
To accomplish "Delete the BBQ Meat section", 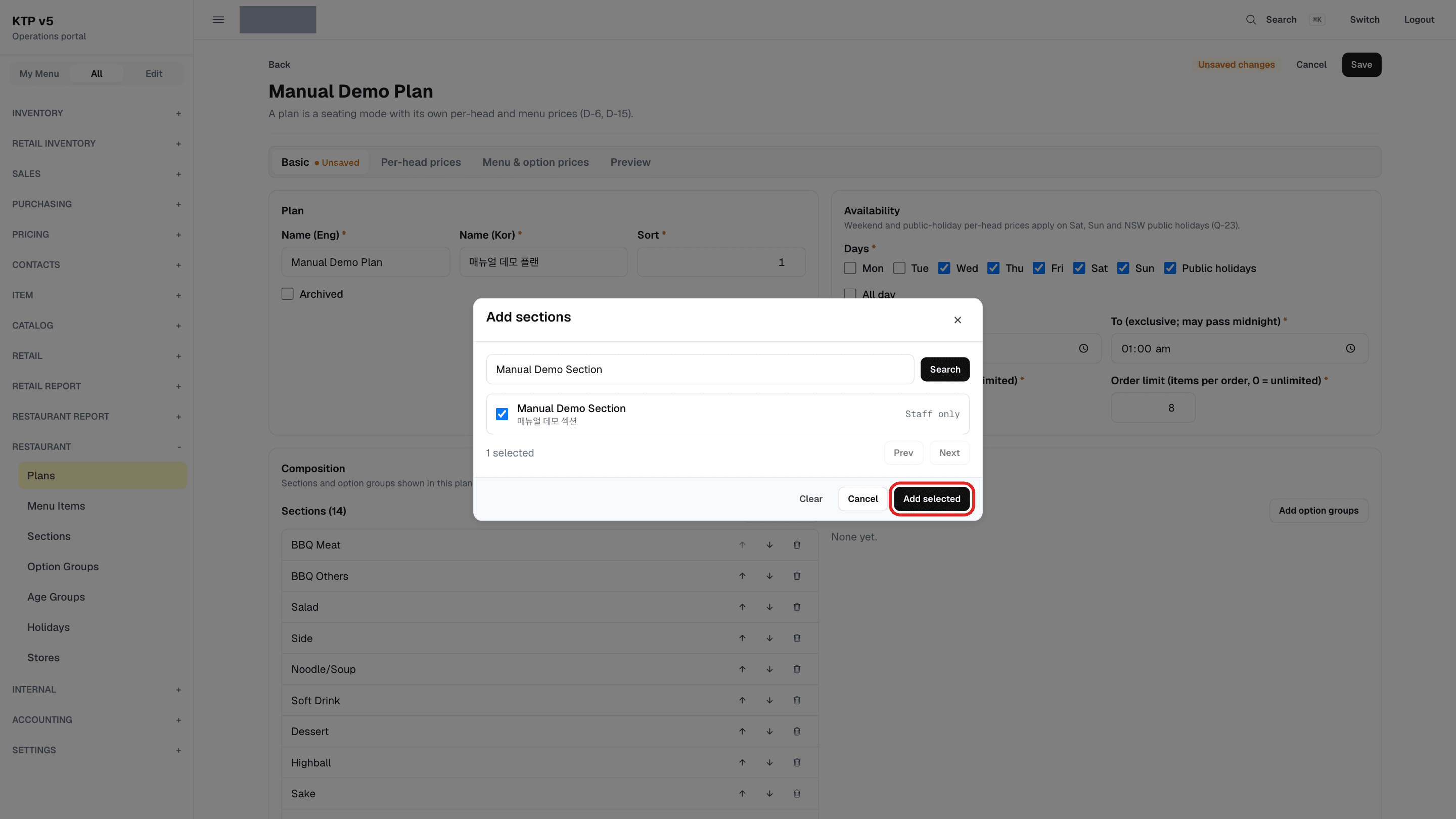I will tap(797, 545).
